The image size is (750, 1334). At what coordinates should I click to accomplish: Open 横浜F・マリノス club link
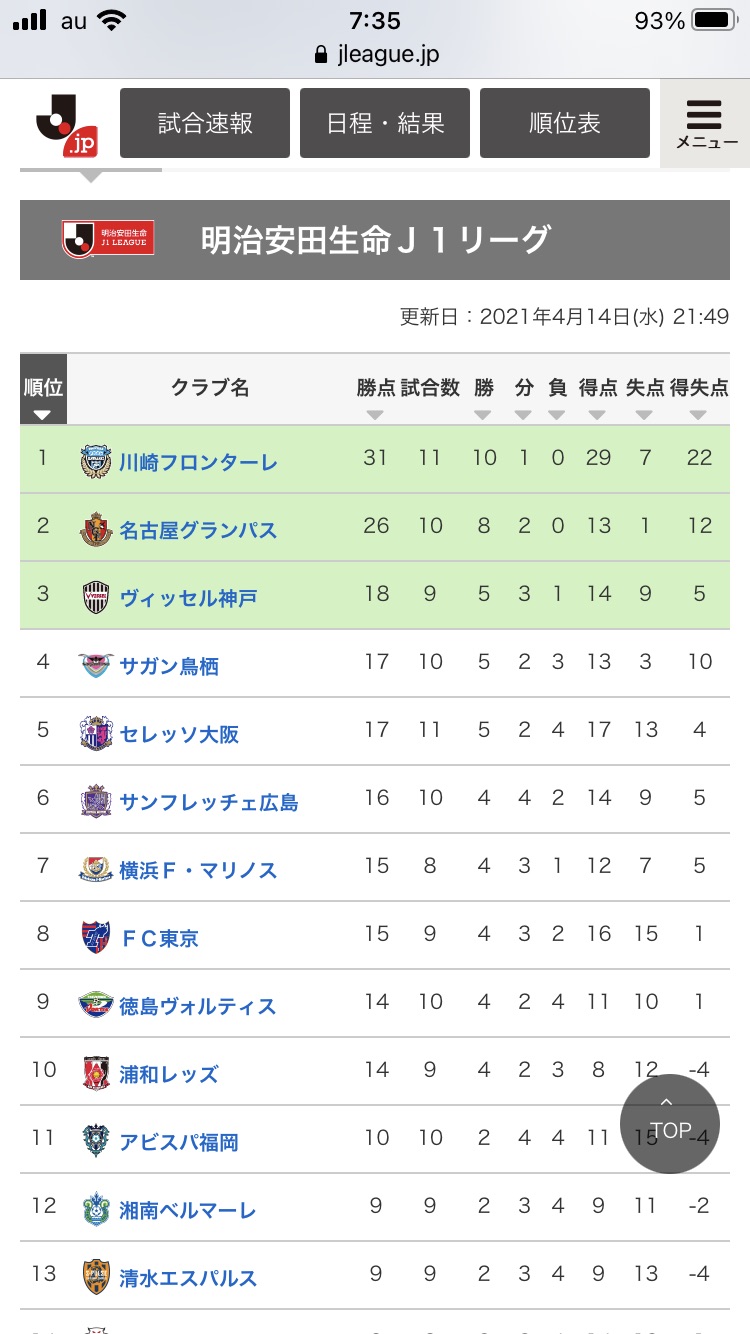tap(198, 870)
